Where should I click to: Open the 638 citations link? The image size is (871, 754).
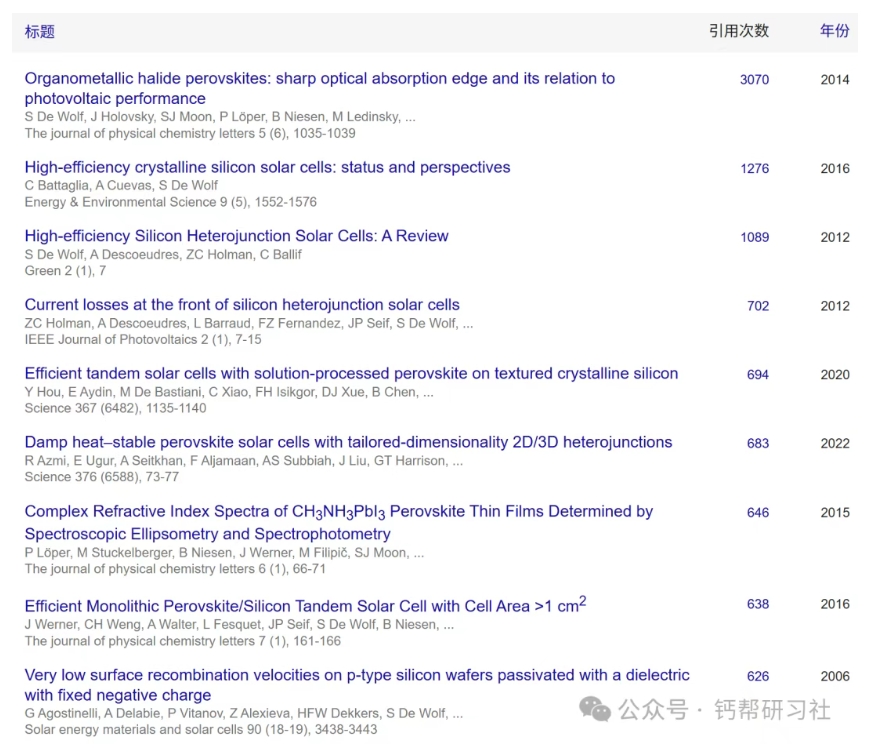[x=758, y=604]
